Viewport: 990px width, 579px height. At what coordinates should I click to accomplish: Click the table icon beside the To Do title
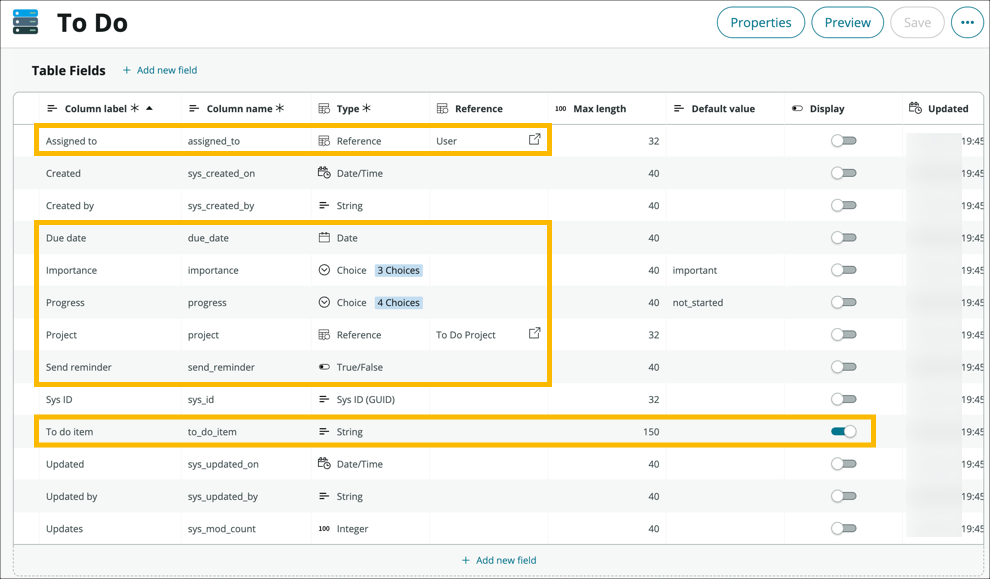pos(26,21)
